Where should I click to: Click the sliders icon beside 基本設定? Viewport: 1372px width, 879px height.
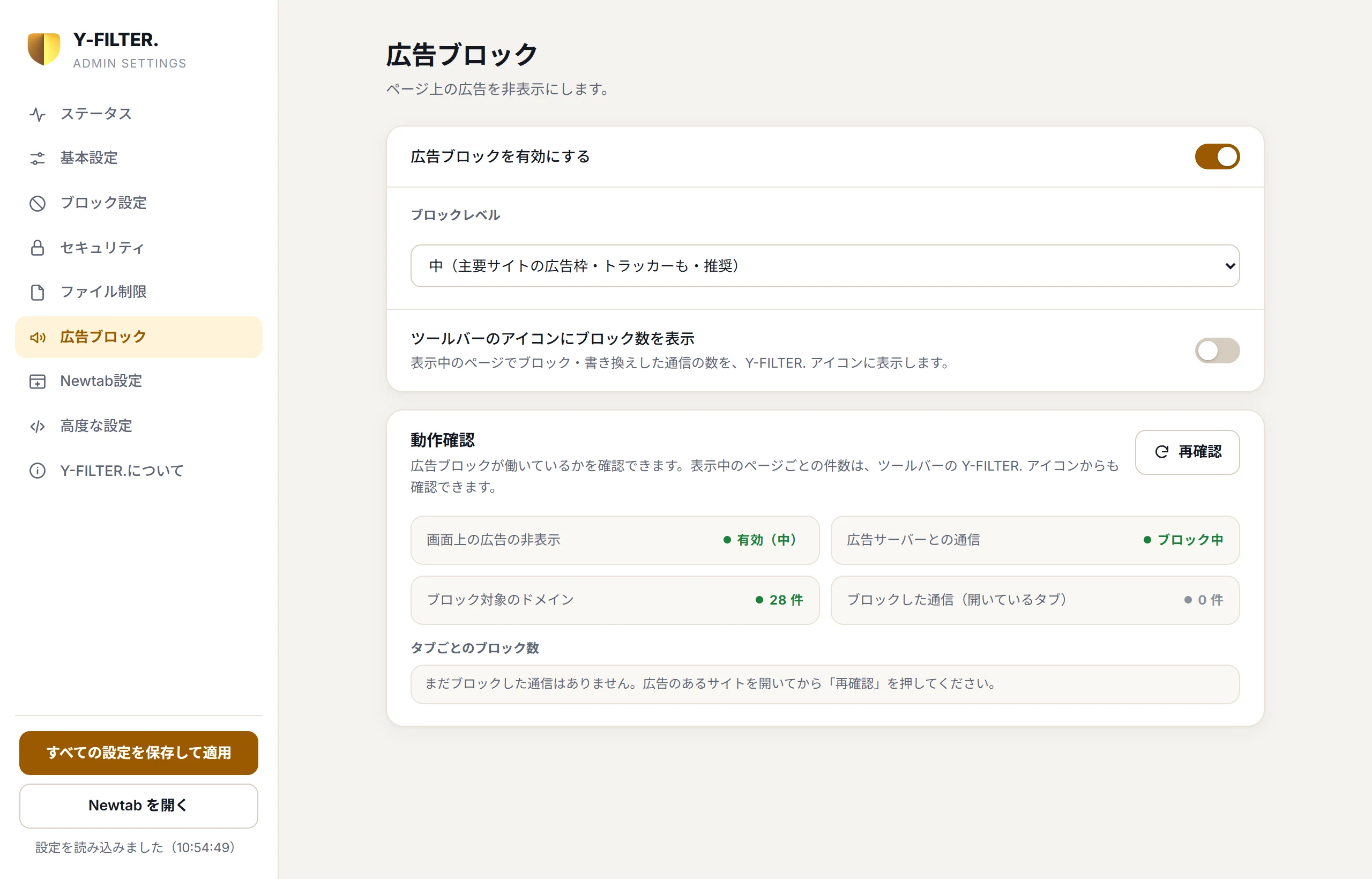38,158
